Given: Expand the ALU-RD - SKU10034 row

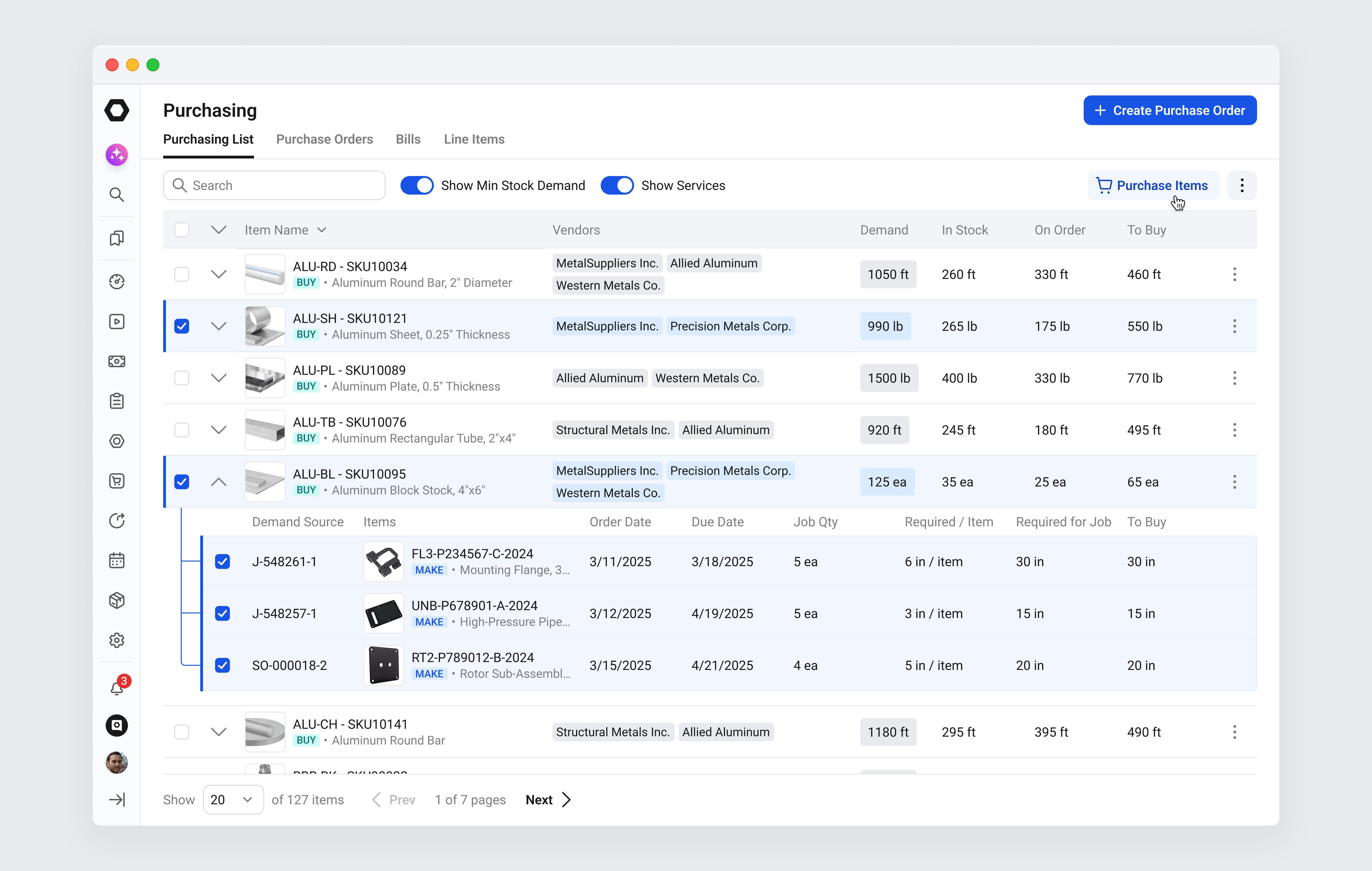Looking at the screenshot, I should [219, 274].
